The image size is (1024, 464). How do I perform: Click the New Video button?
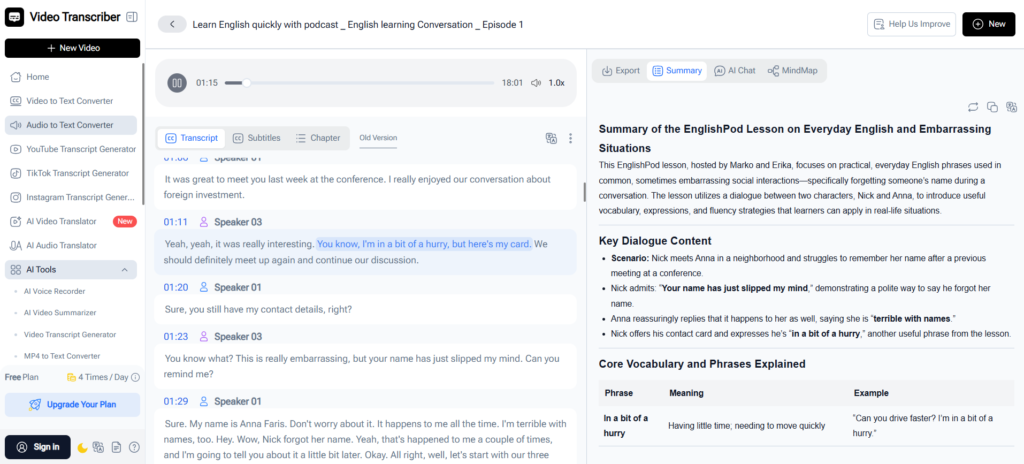(x=72, y=48)
